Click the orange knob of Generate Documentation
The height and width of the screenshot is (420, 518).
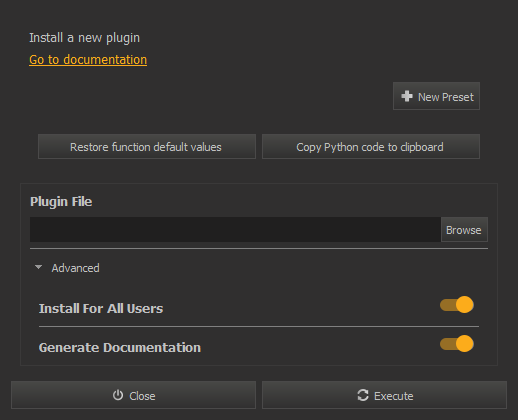click(464, 344)
